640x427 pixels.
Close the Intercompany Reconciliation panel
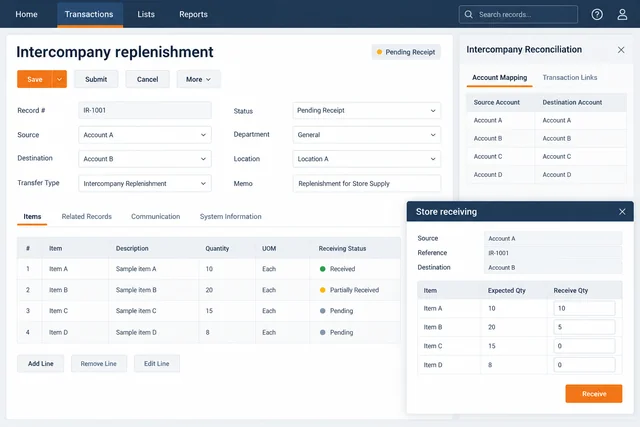click(x=621, y=50)
